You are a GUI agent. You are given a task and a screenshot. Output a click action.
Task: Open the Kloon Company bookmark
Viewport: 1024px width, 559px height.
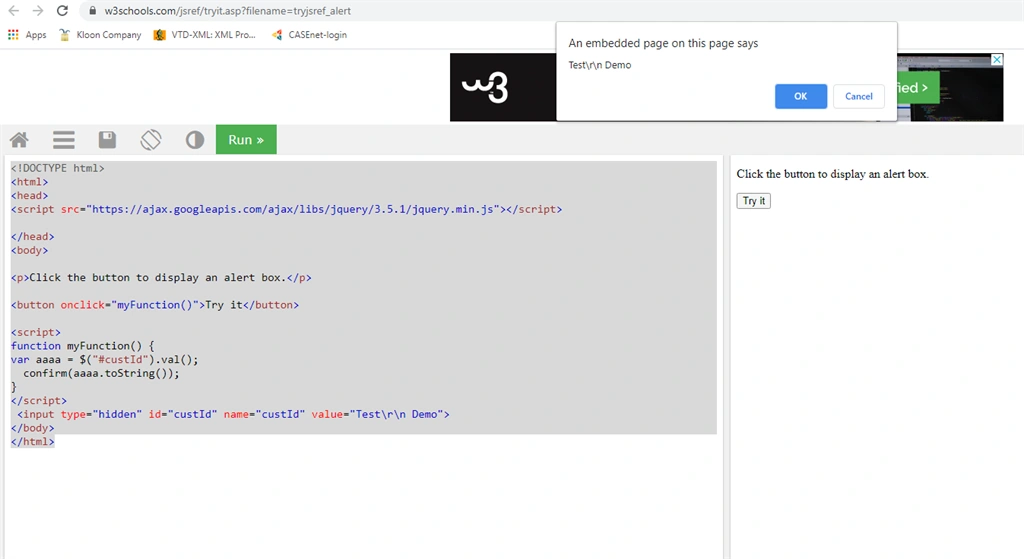click(100, 35)
